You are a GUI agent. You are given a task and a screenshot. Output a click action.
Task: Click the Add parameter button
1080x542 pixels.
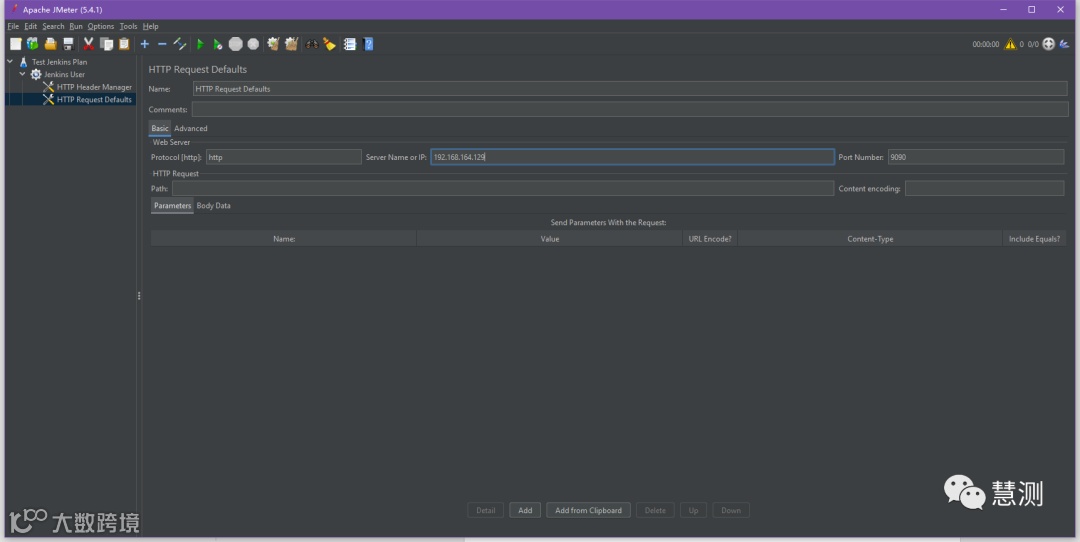point(525,510)
